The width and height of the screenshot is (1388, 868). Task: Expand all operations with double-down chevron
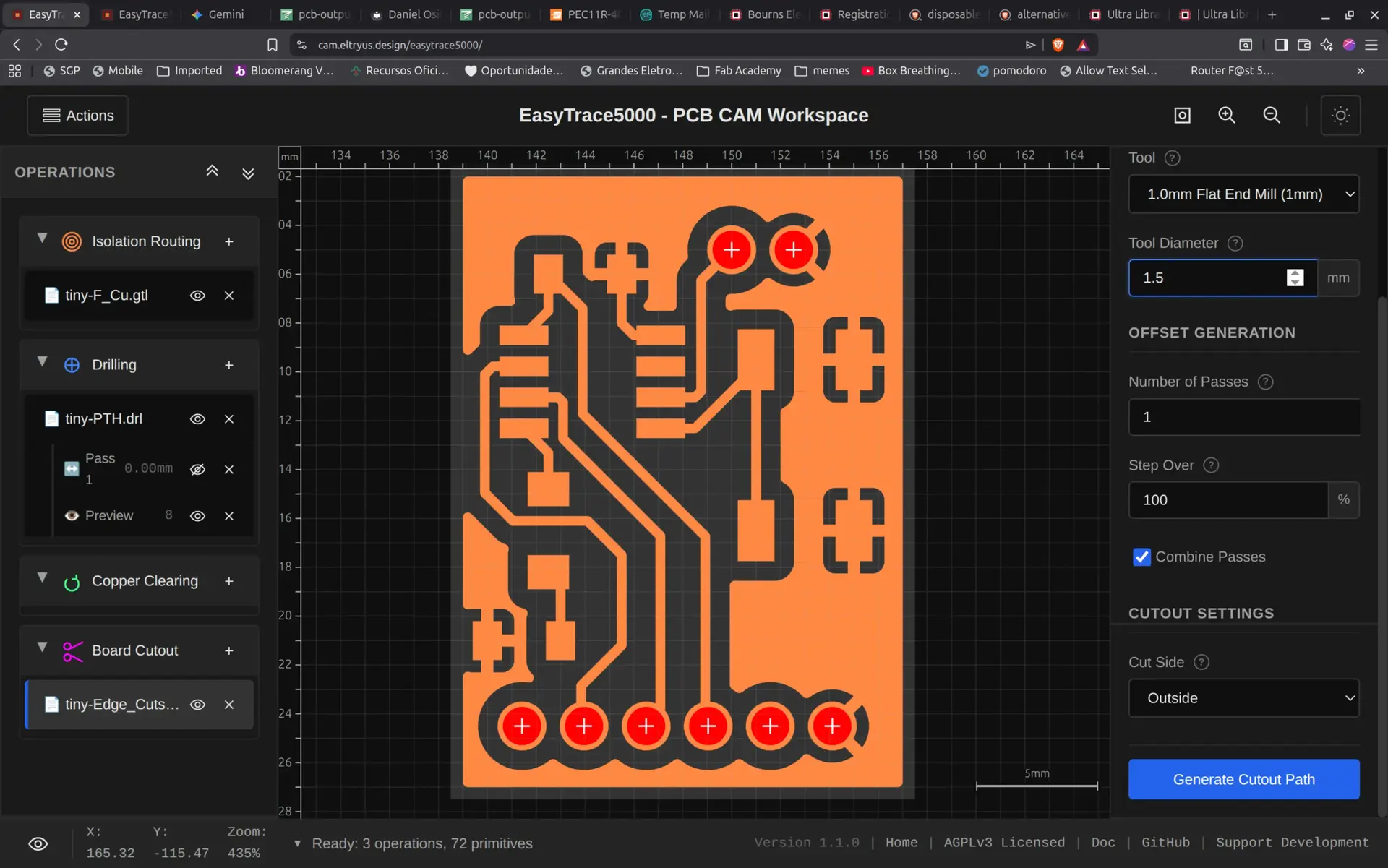point(248,173)
